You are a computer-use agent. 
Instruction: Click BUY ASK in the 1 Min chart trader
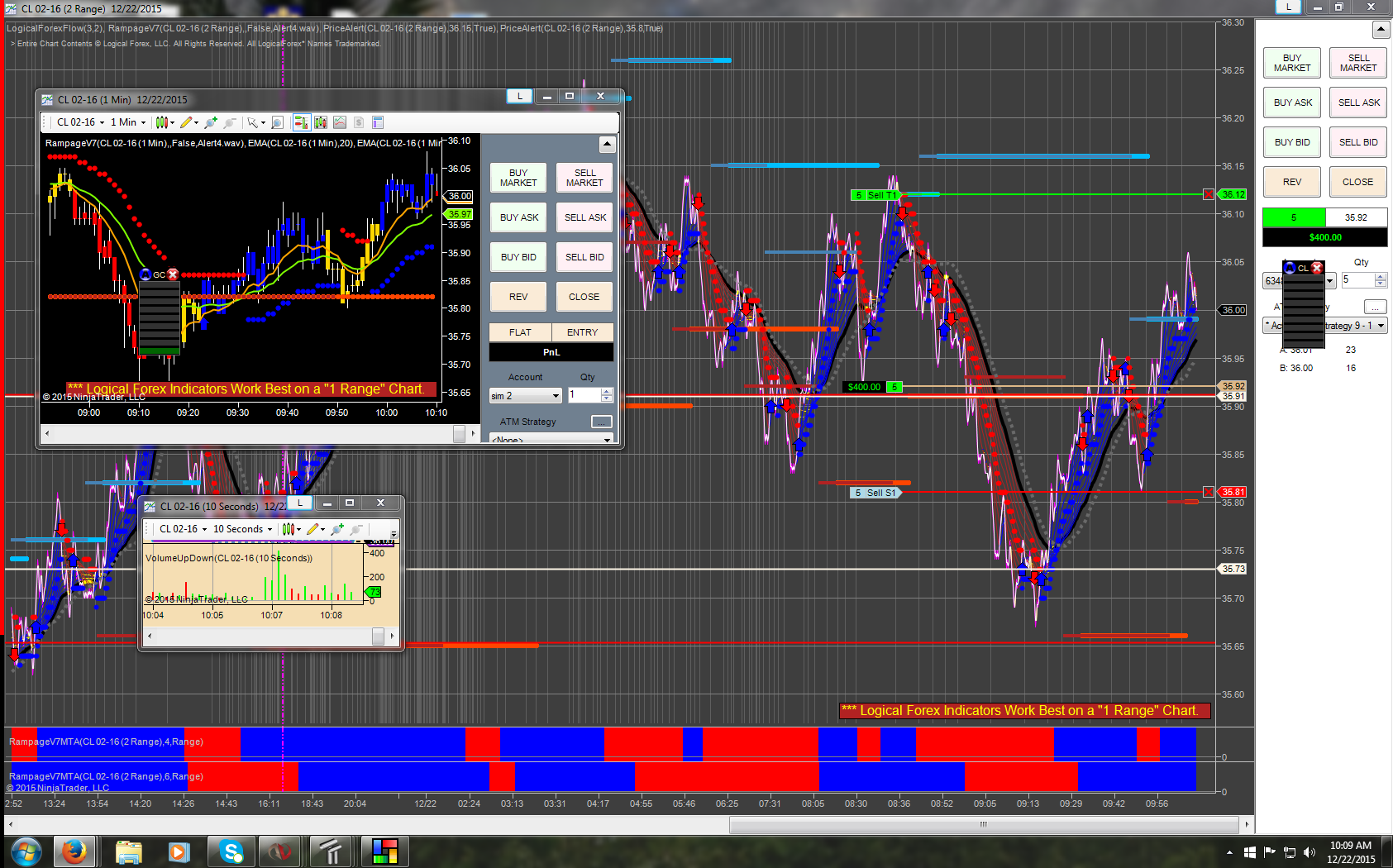pyautogui.click(x=518, y=217)
